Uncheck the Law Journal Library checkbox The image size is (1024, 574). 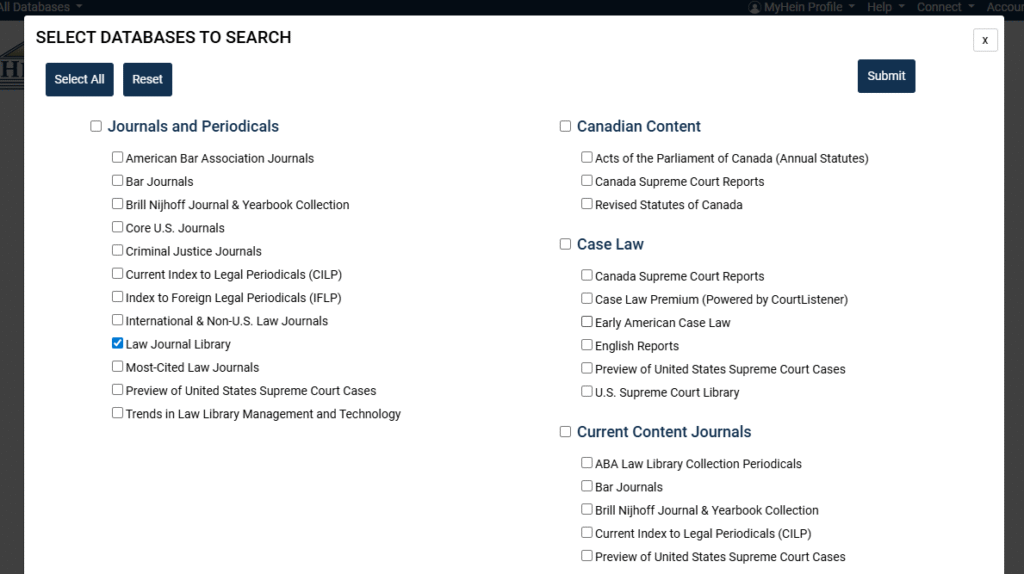(x=118, y=344)
